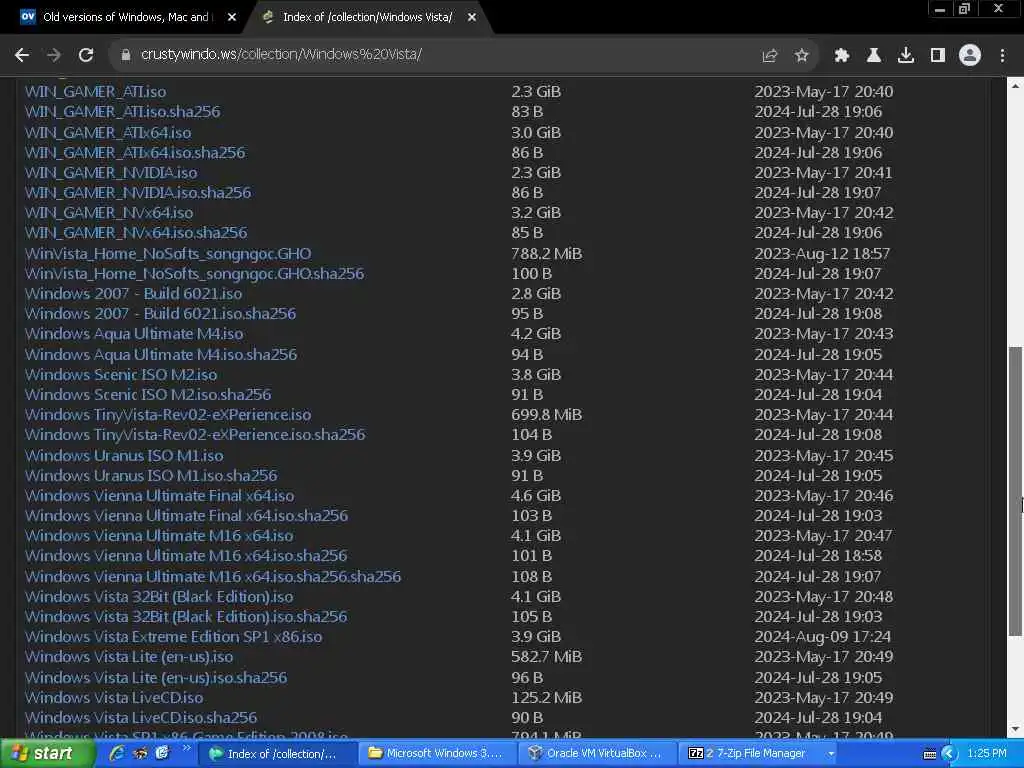
Task: Bookmark this page with the star
Action: (801, 56)
